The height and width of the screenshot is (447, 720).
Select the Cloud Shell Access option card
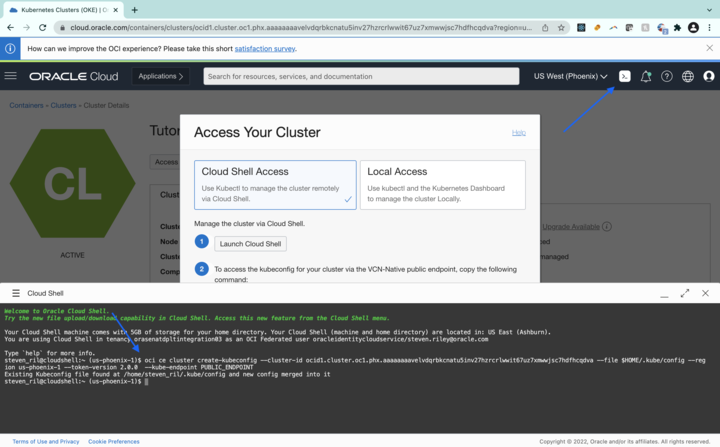click(275, 185)
